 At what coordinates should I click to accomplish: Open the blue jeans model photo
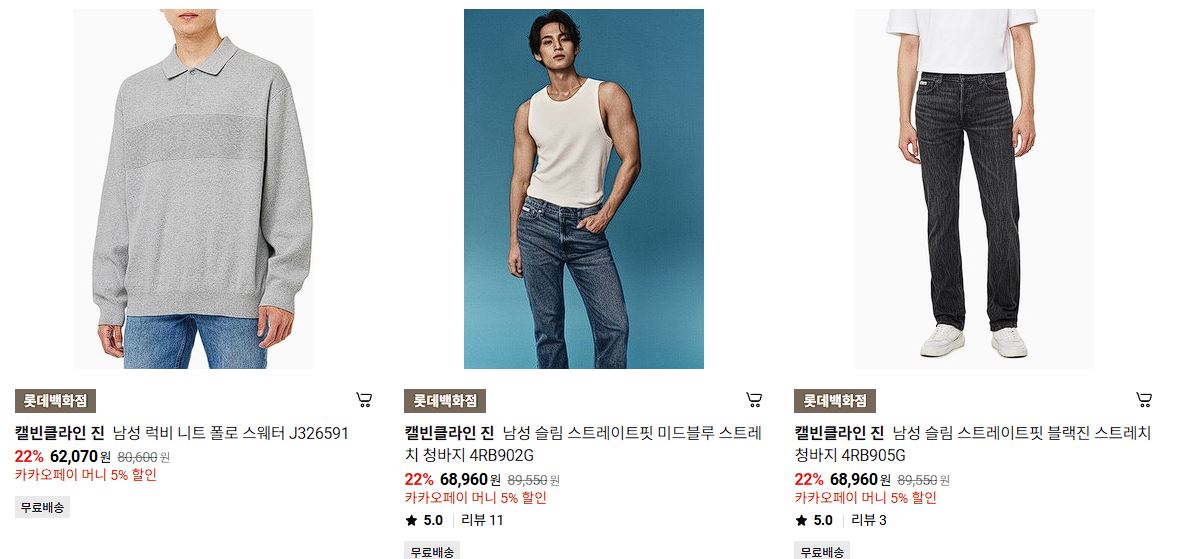584,189
